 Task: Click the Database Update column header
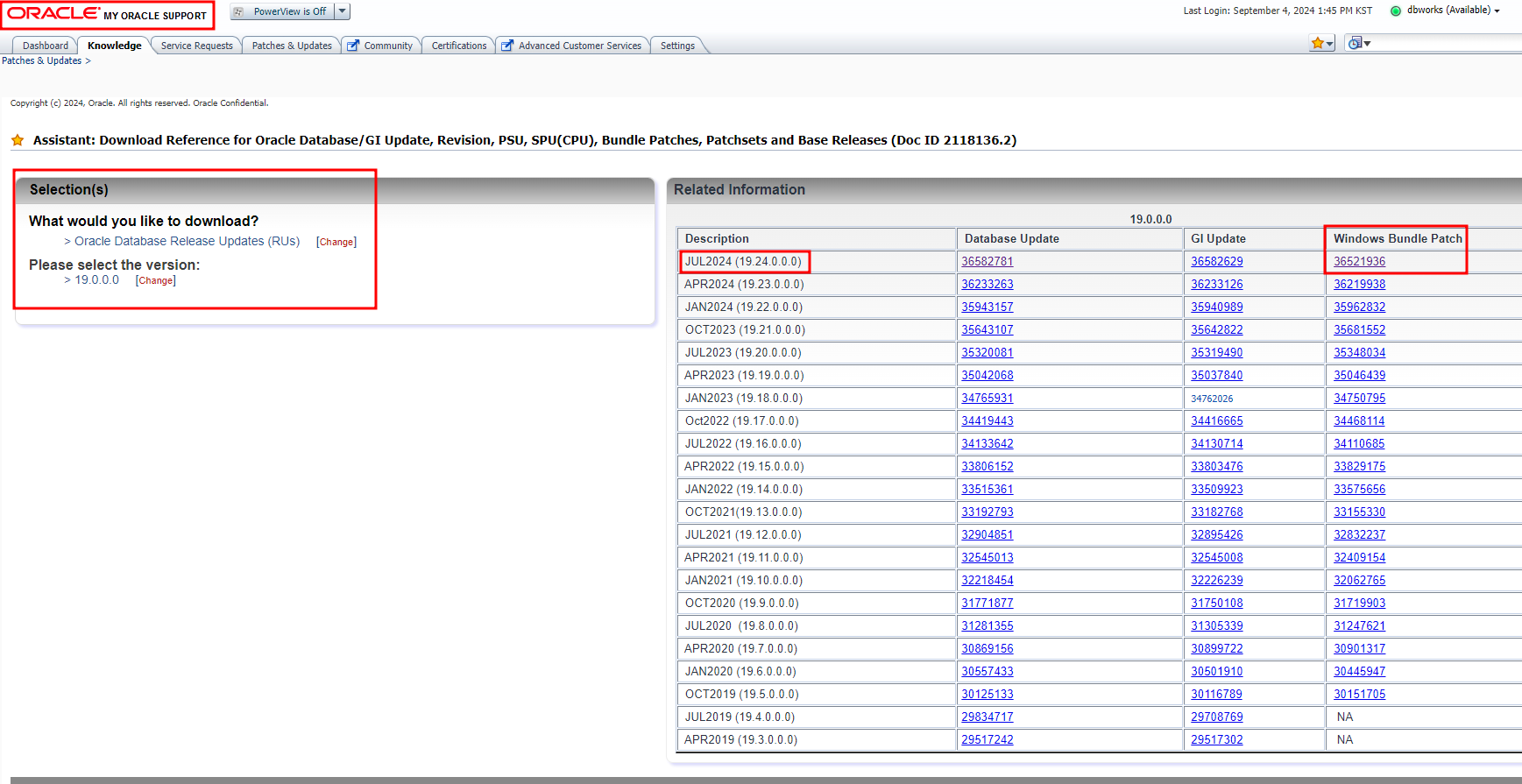click(x=1070, y=238)
